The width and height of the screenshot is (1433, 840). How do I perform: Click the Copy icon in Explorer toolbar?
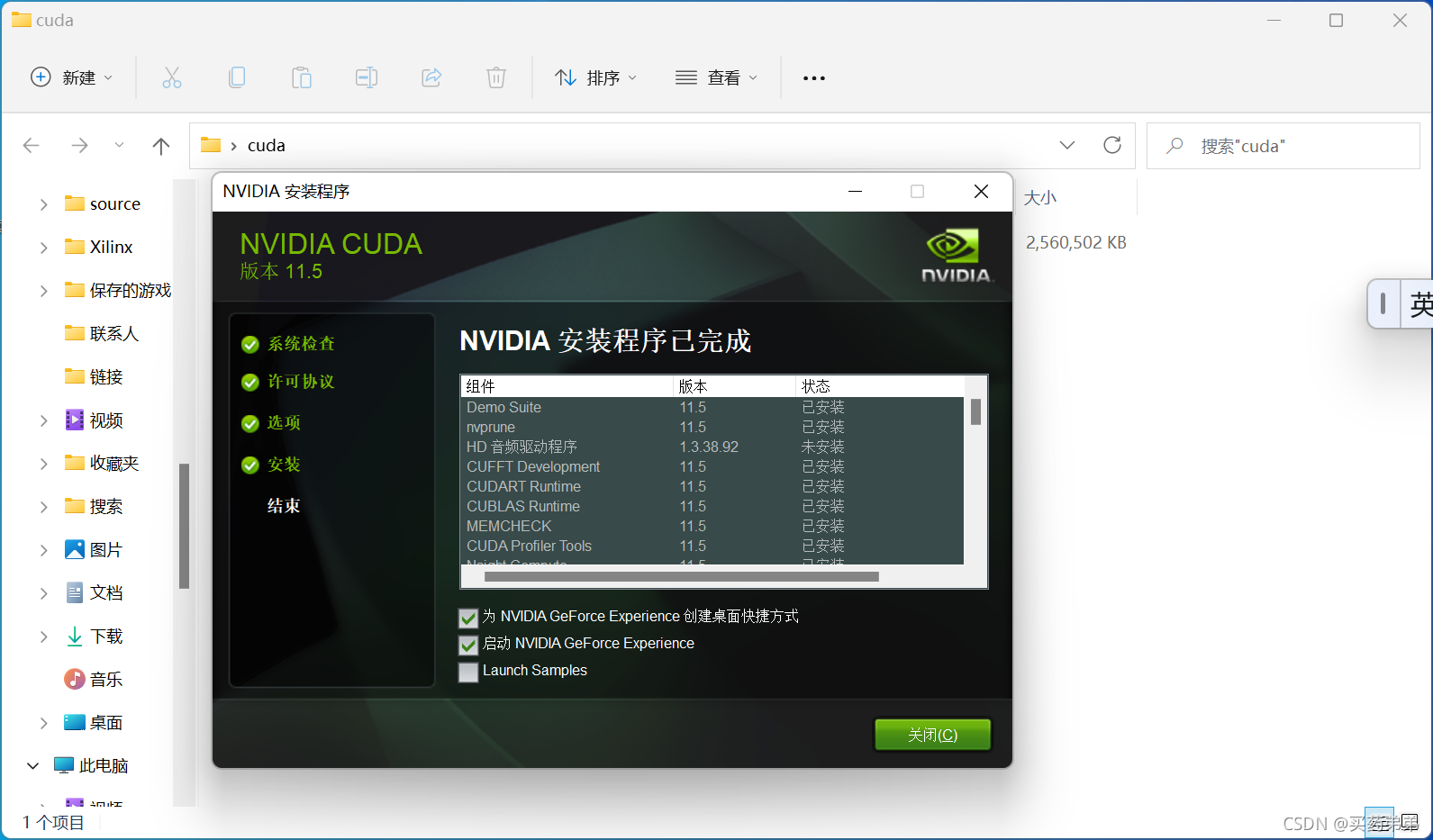[x=237, y=78]
